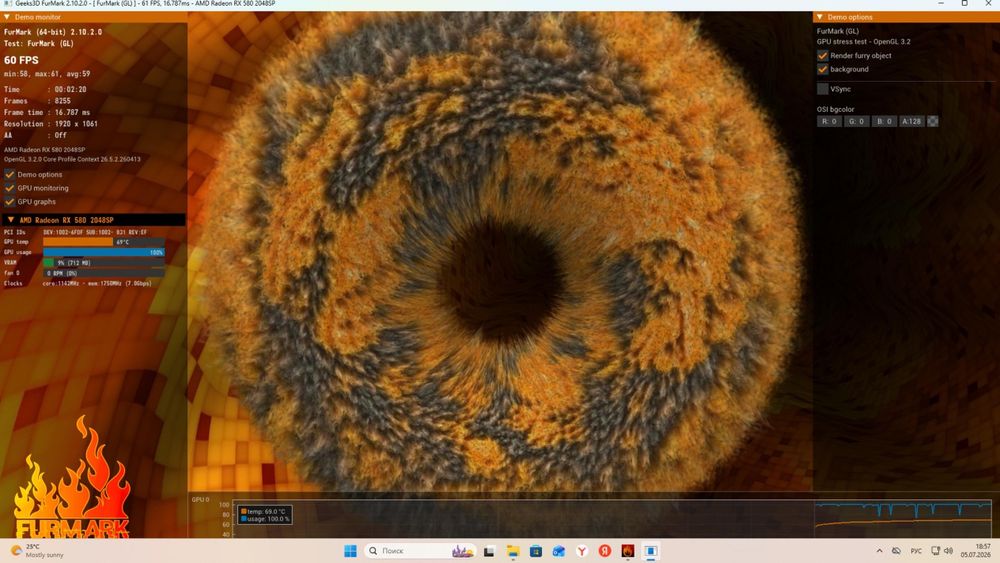Viewport: 1000px width, 563px height.
Task: Click the PCI IDs row
Action: click(75, 232)
